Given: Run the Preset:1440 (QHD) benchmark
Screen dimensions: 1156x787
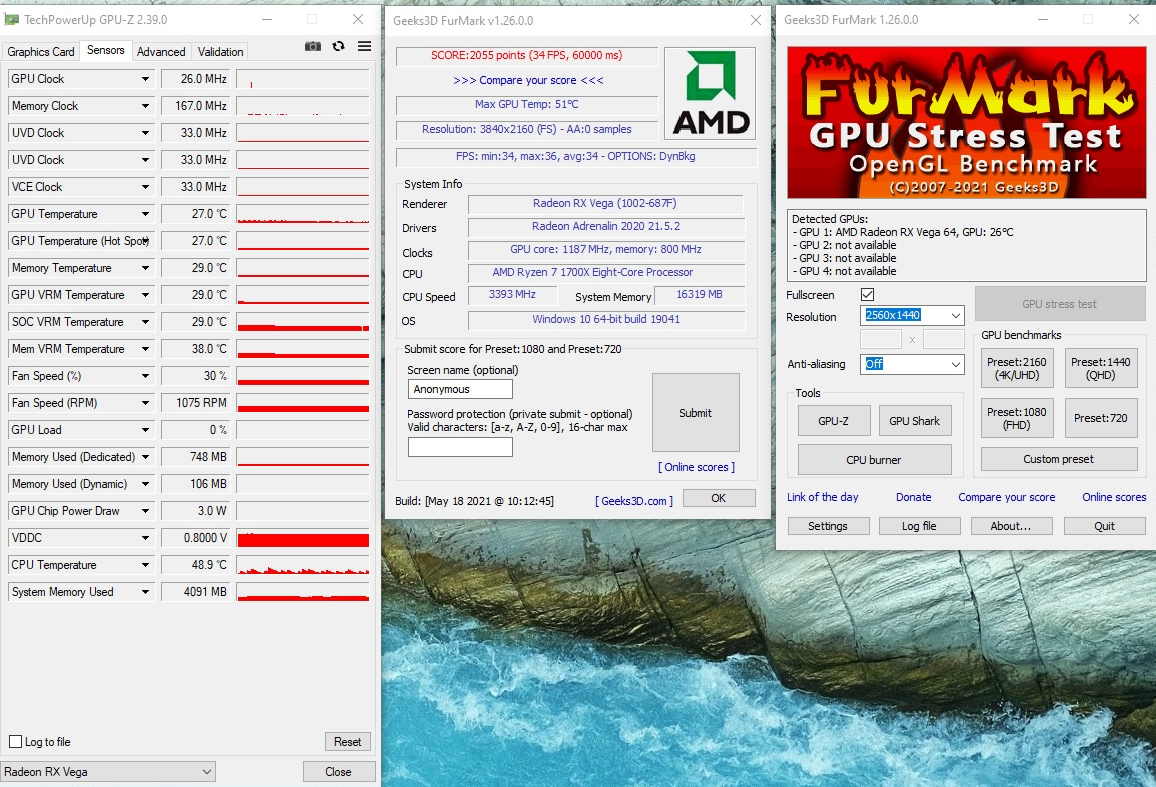Looking at the screenshot, I should 1101,368.
